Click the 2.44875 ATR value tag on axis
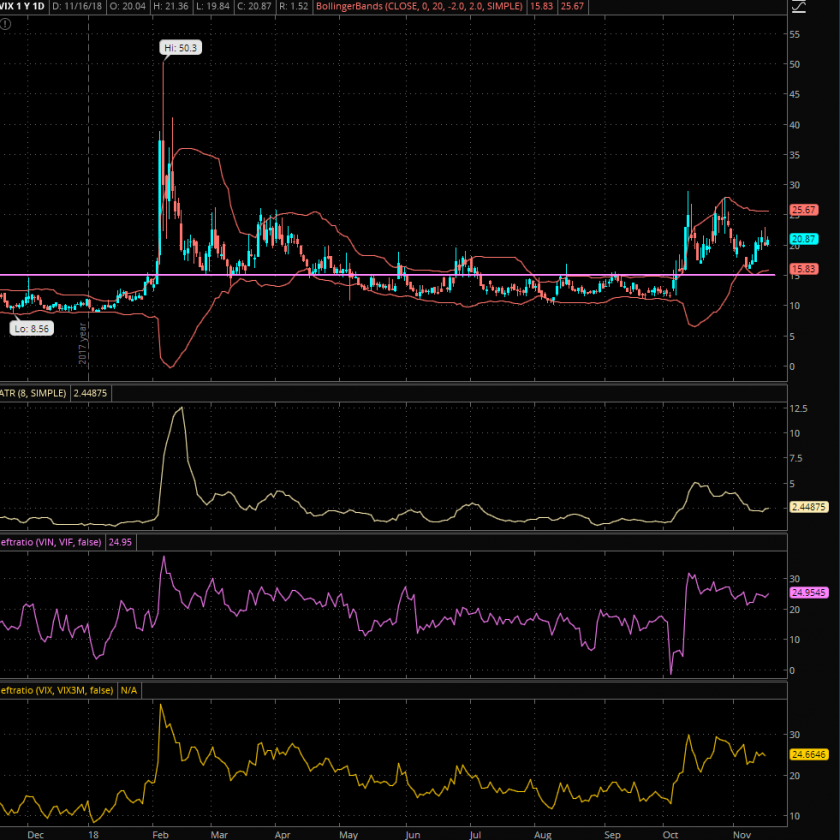 point(808,507)
